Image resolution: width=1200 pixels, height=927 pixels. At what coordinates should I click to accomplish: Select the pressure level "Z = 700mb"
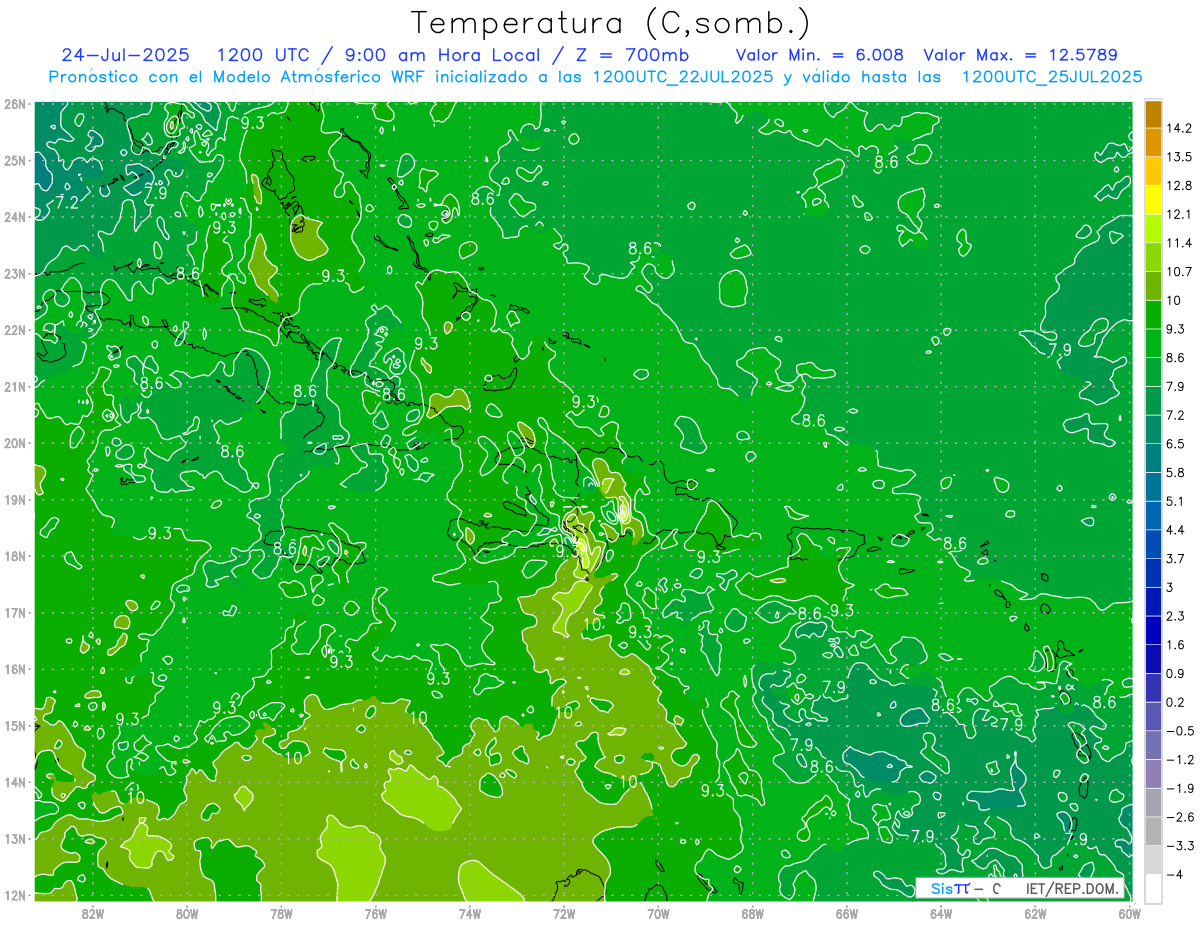(632, 55)
